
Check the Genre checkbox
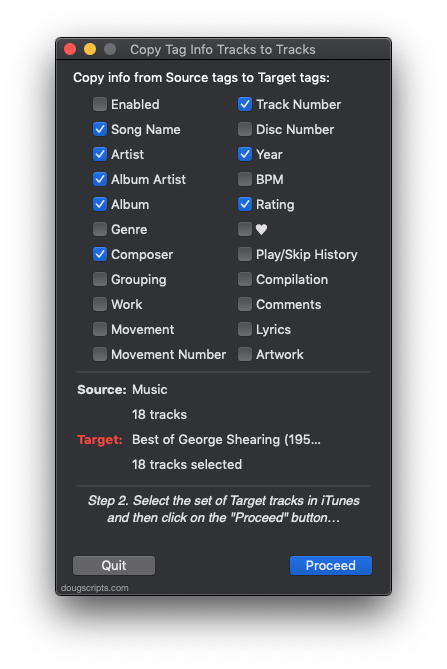point(100,230)
